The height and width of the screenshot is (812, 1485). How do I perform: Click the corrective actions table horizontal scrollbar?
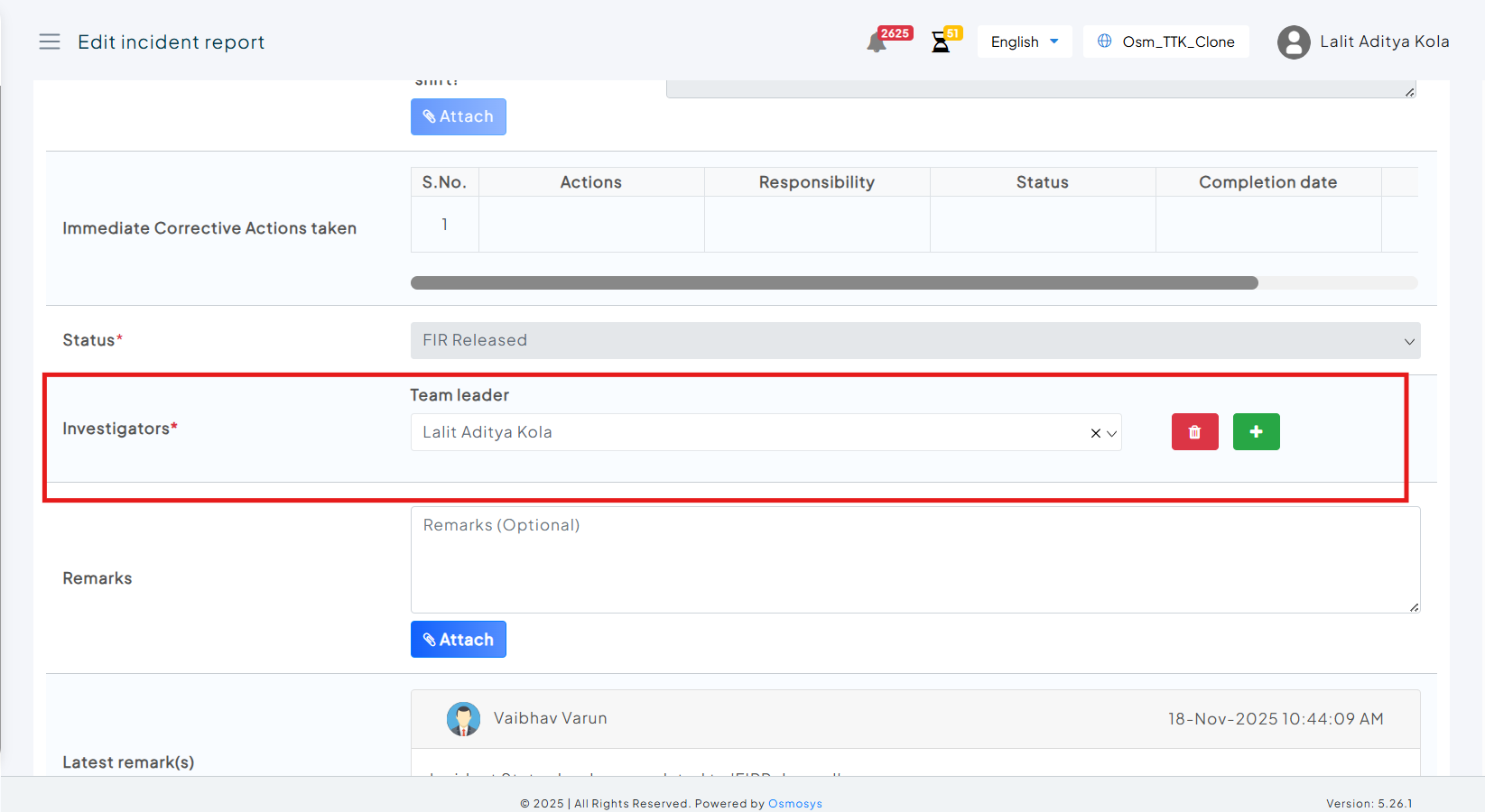tap(834, 283)
